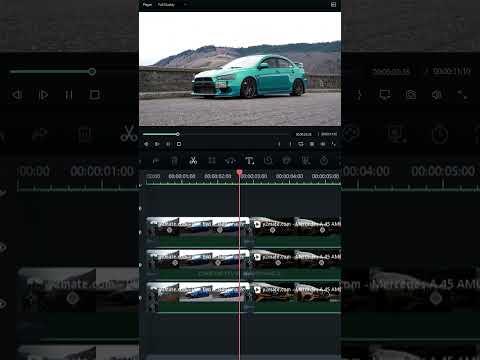This screenshot has width=480, height=360.
Task: Select the top track's first car clip
Action: tap(198, 231)
